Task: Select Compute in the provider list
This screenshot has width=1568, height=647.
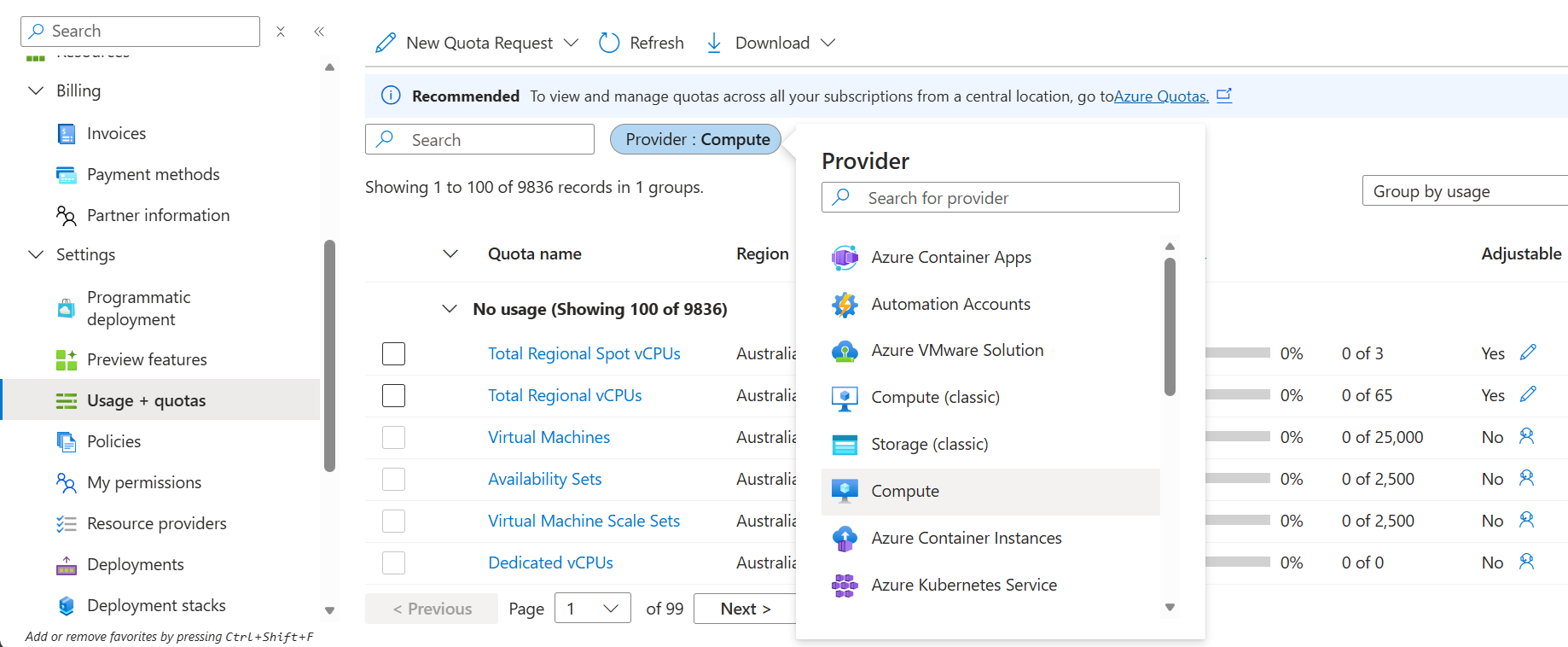Action: pyautogui.click(x=990, y=492)
